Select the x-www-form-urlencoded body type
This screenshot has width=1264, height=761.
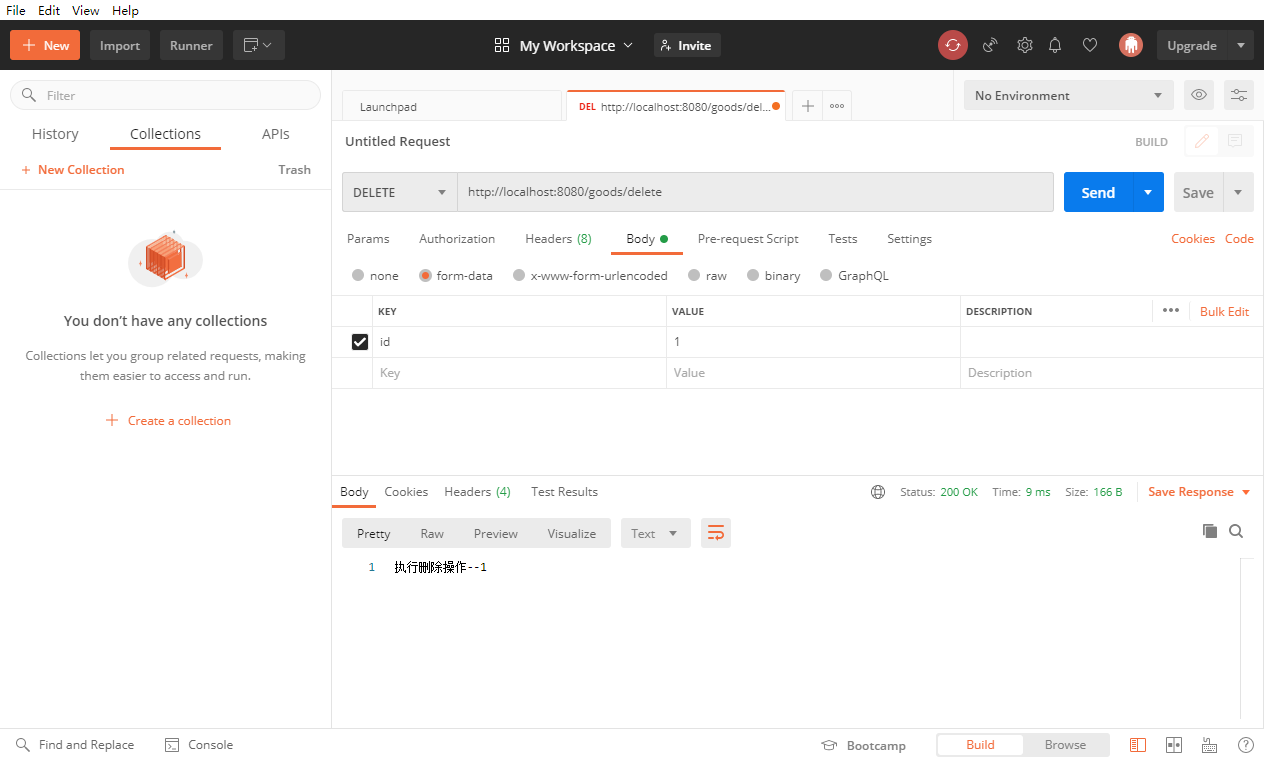pos(518,275)
